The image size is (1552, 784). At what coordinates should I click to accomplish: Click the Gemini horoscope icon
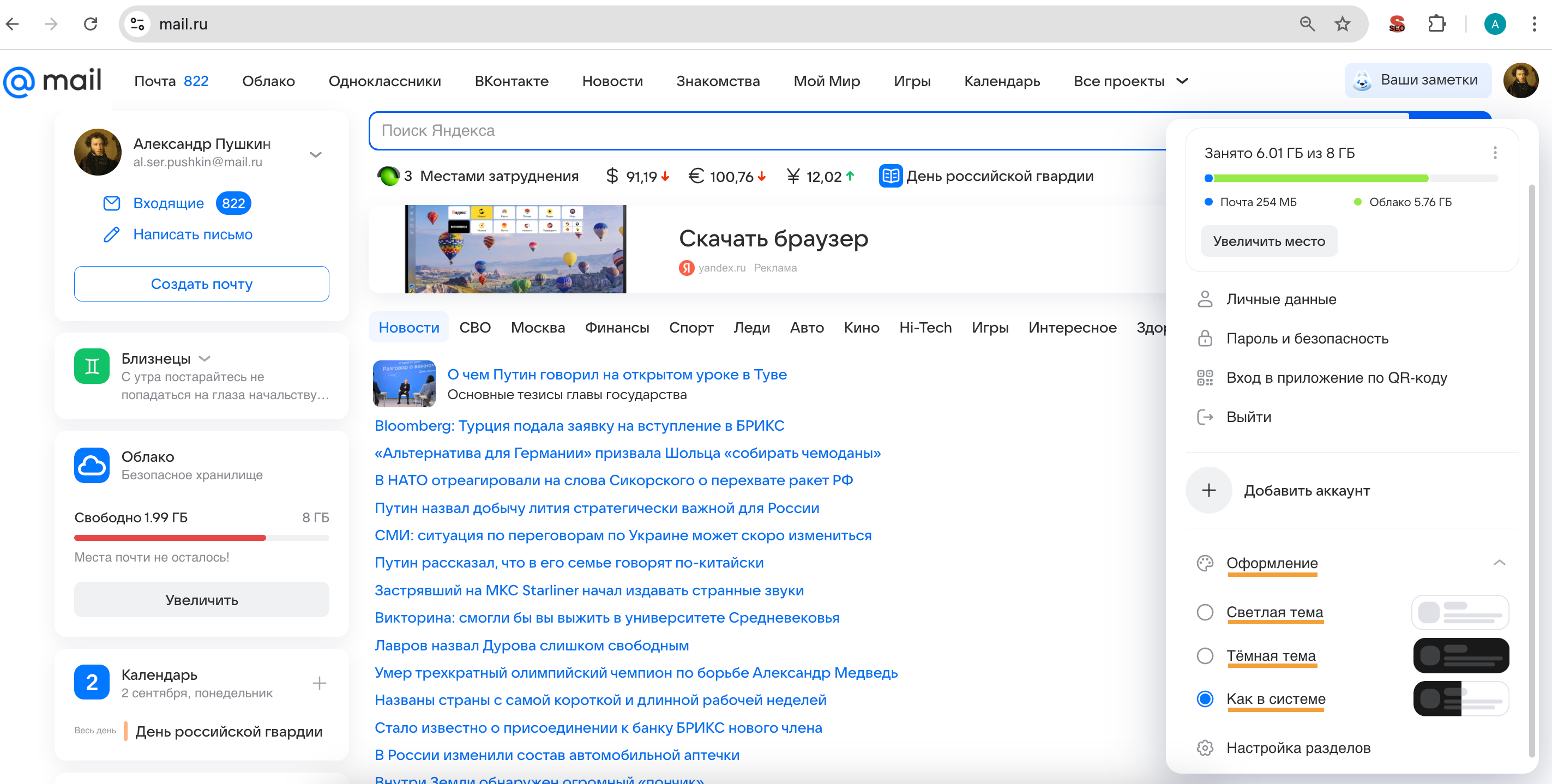[x=92, y=366]
